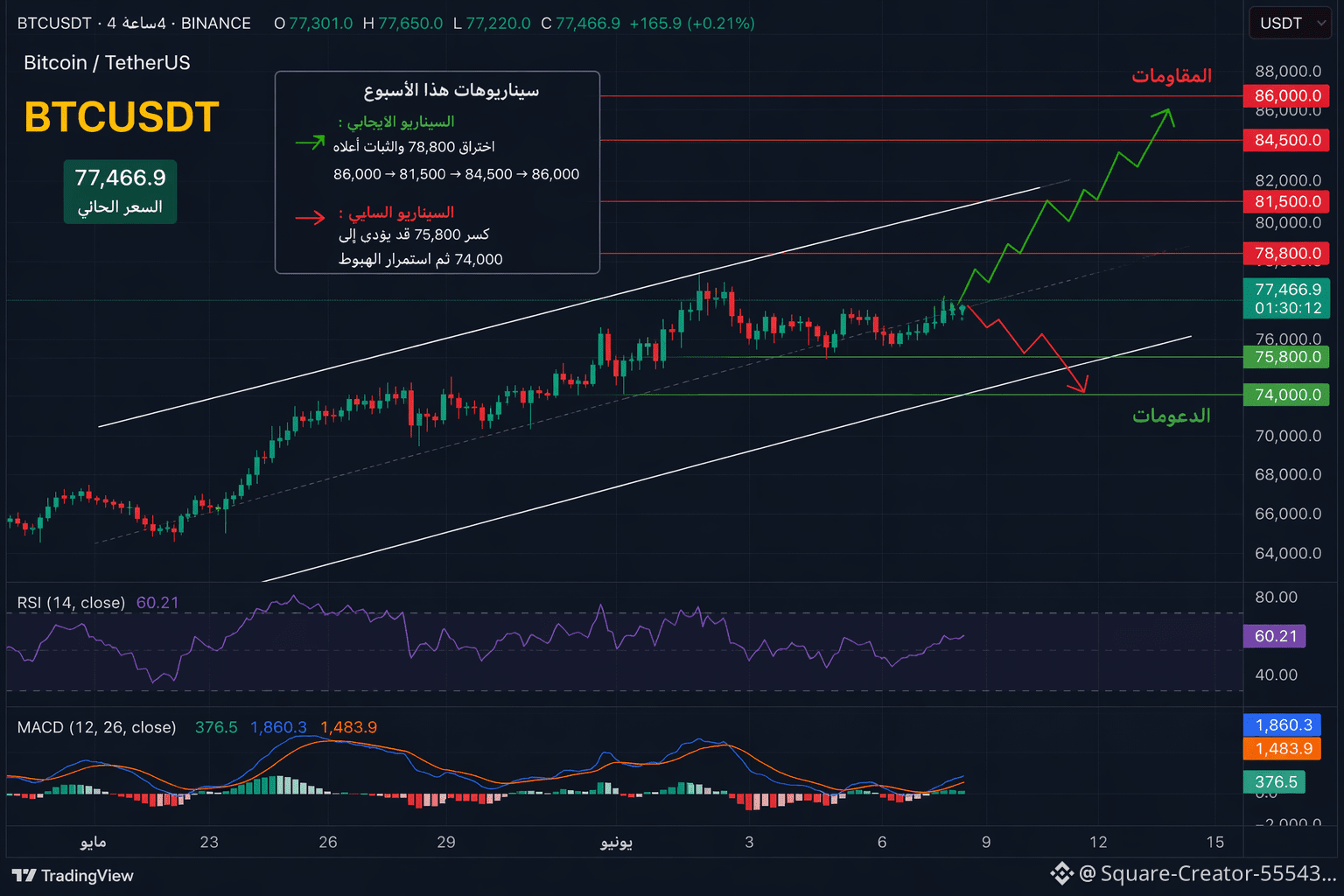Click the 9 date axis label
This screenshot has height=896, width=1344.
coord(986,842)
